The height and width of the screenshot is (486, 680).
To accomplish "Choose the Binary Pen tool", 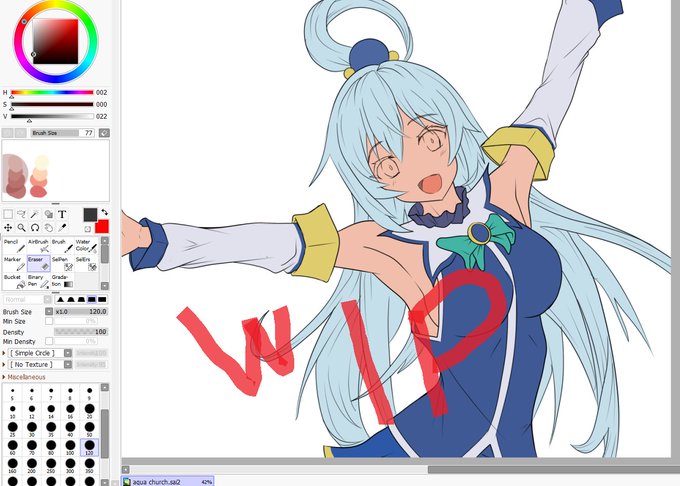I will (x=38, y=281).
